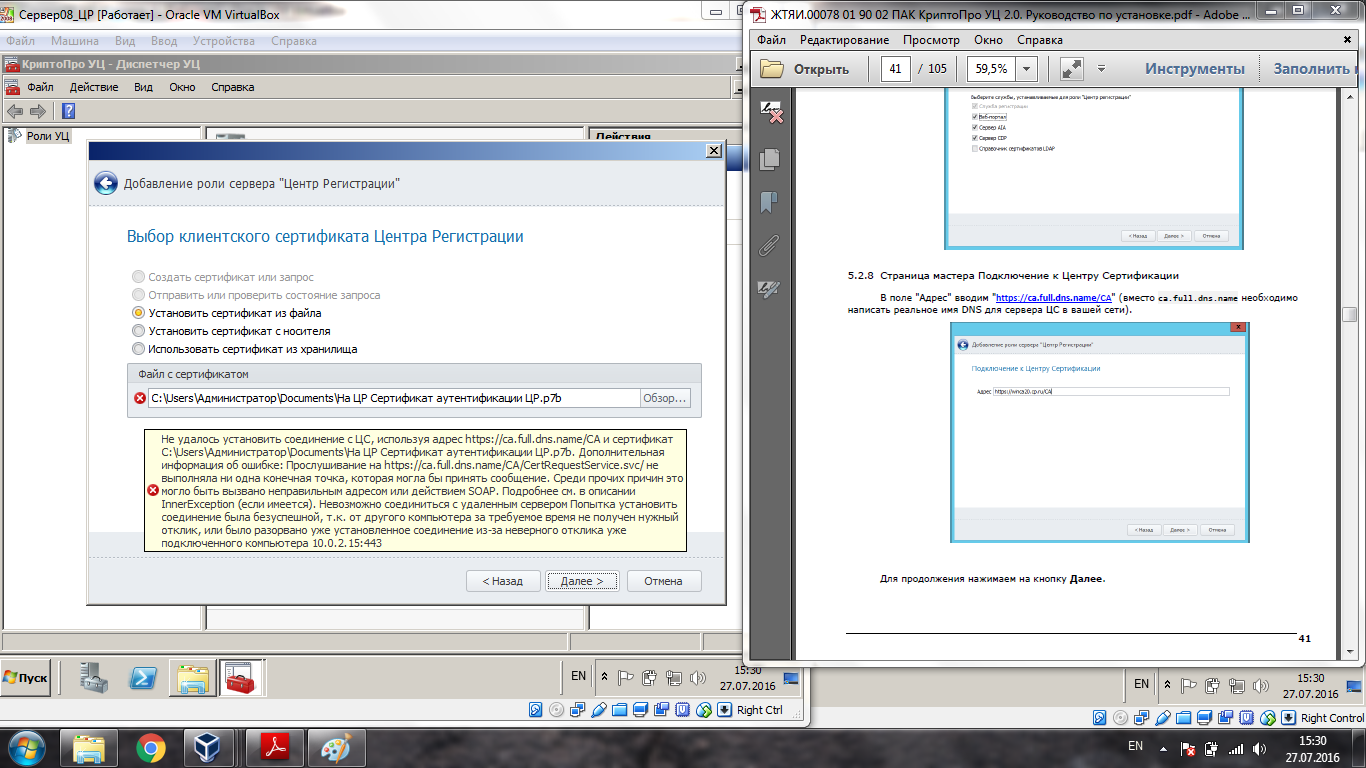Click the forward arrow in the MMC toolbar
This screenshot has width=1366, height=768.
coord(37,111)
